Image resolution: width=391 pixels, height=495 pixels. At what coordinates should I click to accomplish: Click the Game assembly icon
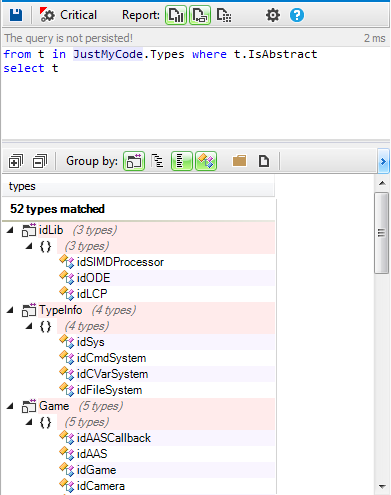coord(29,406)
